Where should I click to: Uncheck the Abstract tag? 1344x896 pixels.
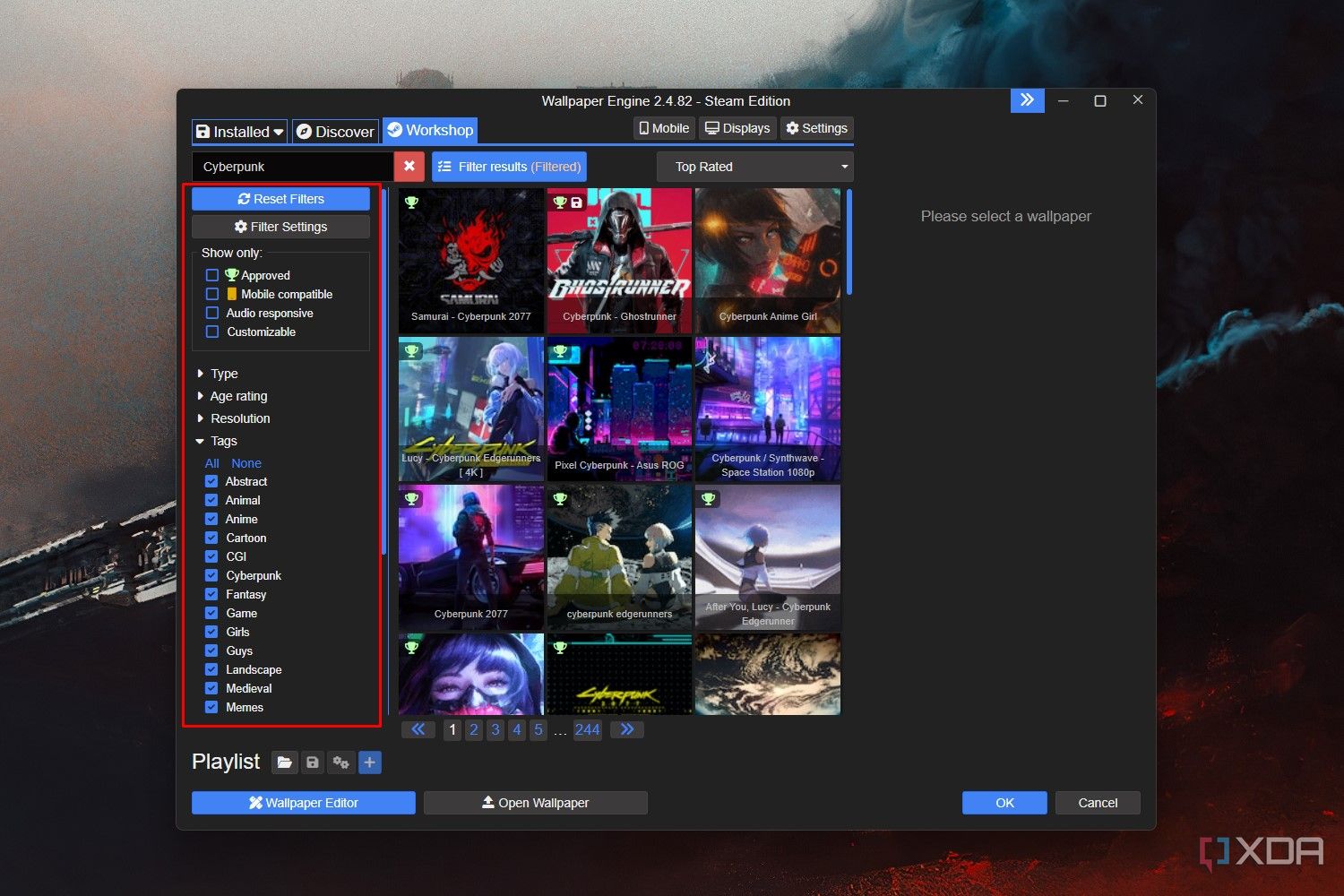click(211, 481)
